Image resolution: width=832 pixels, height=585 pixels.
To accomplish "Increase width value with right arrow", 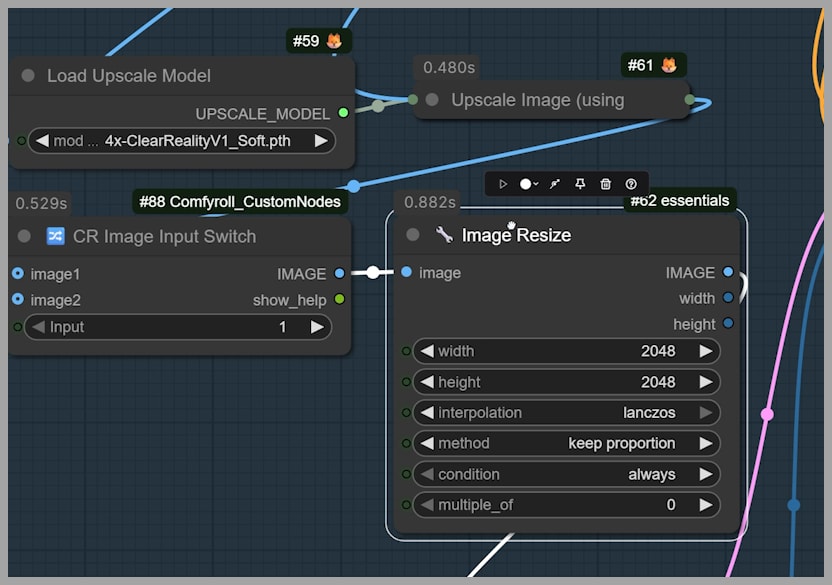I will pos(705,351).
